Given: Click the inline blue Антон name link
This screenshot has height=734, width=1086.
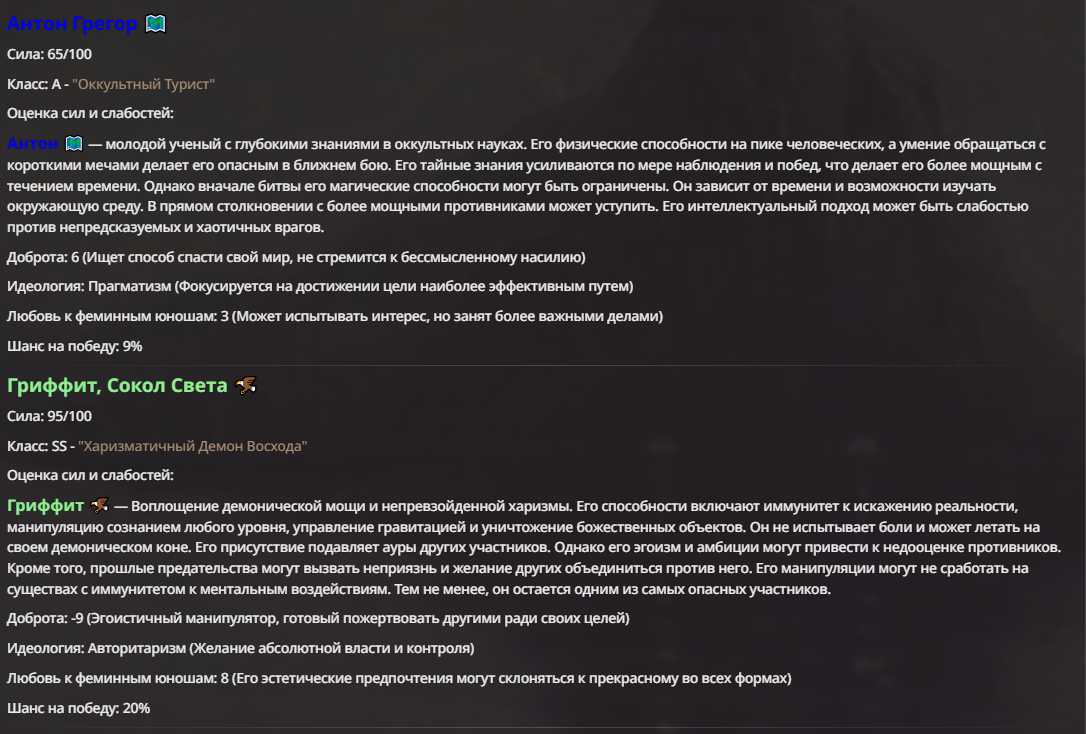Looking at the screenshot, I should (x=33, y=144).
